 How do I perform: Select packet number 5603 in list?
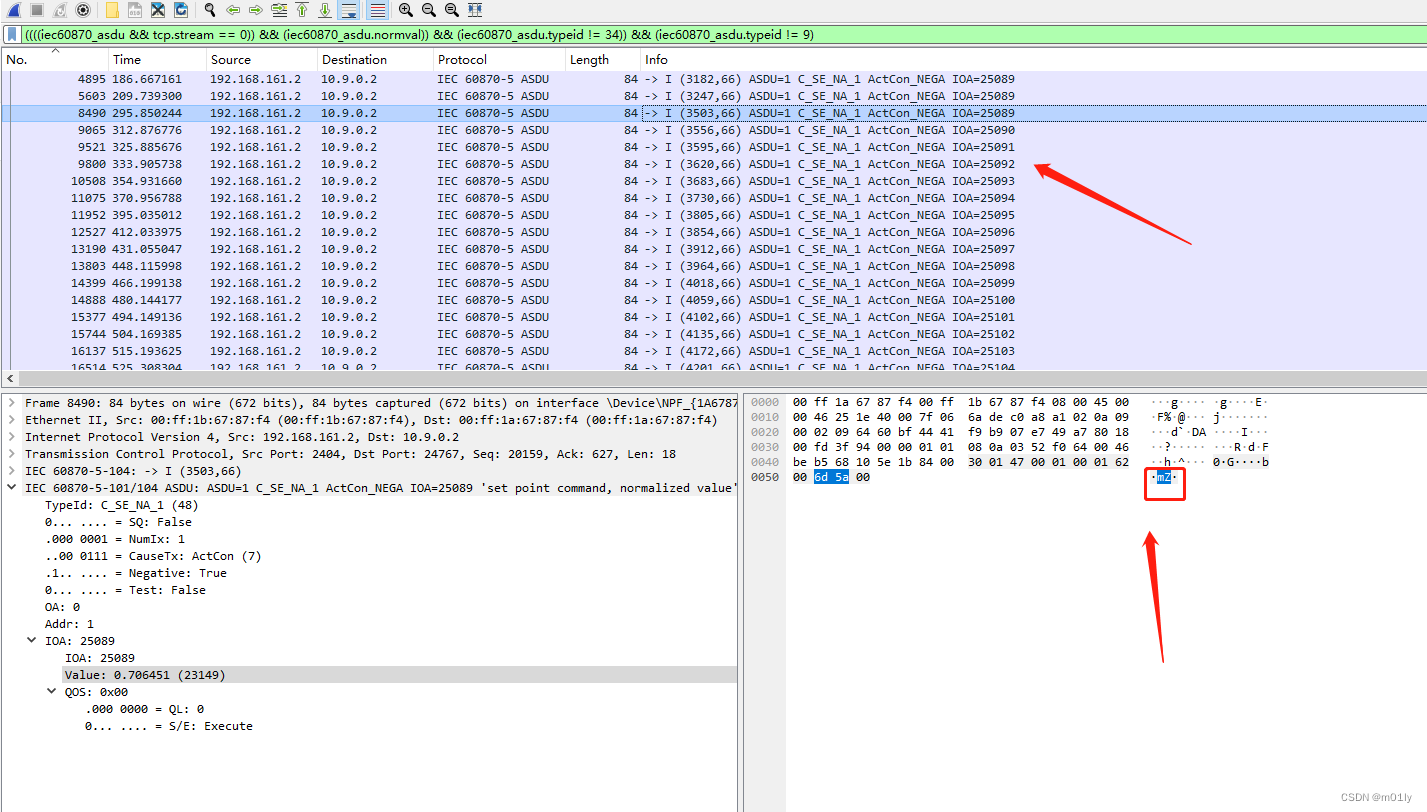point(714,96)
